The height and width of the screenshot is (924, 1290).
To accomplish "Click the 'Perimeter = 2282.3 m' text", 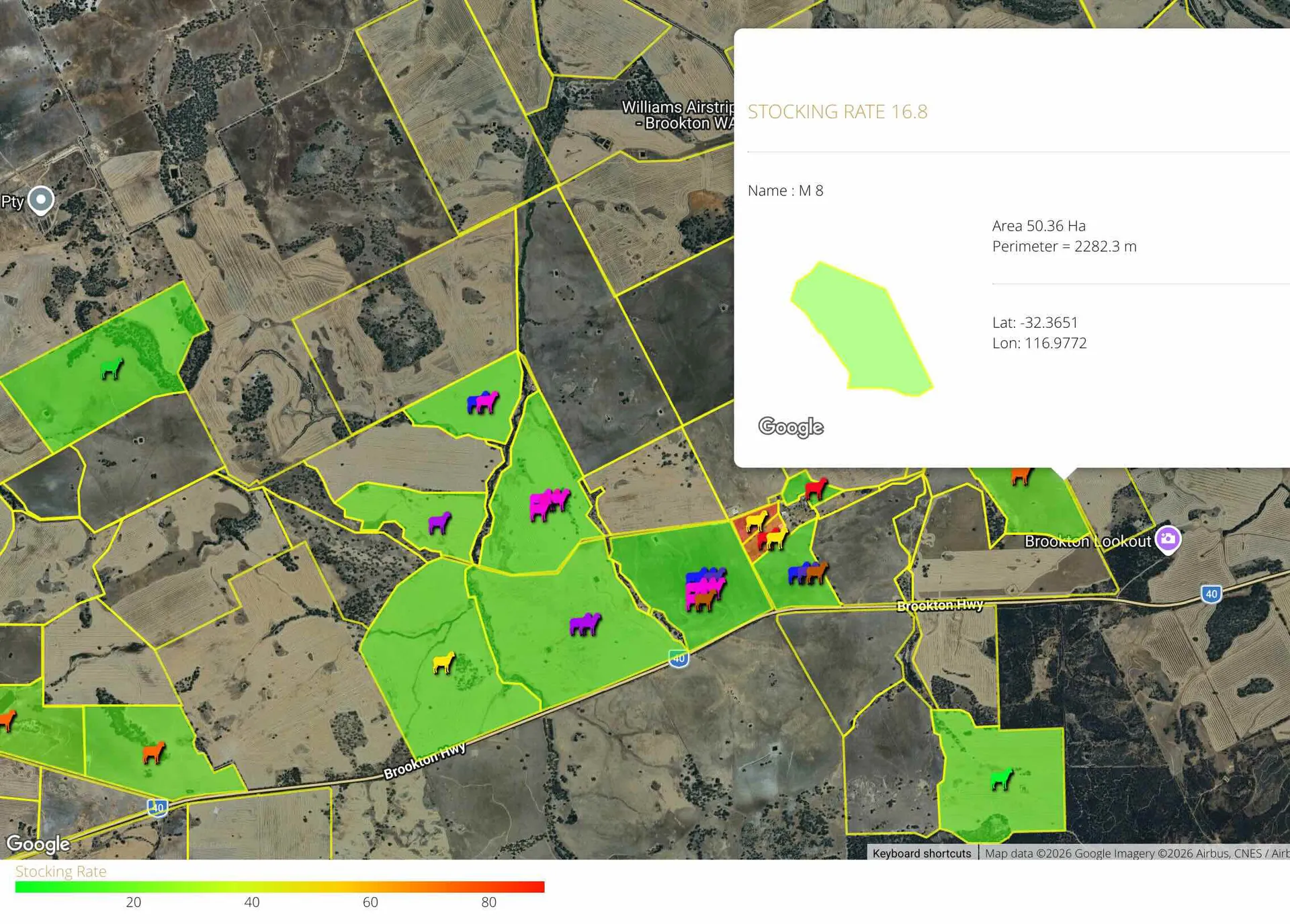I will pos(1064,246).
